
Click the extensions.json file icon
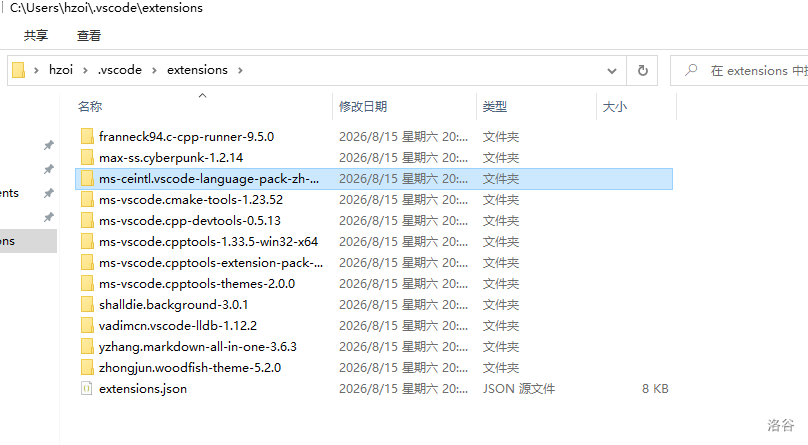tap(87, 388)
